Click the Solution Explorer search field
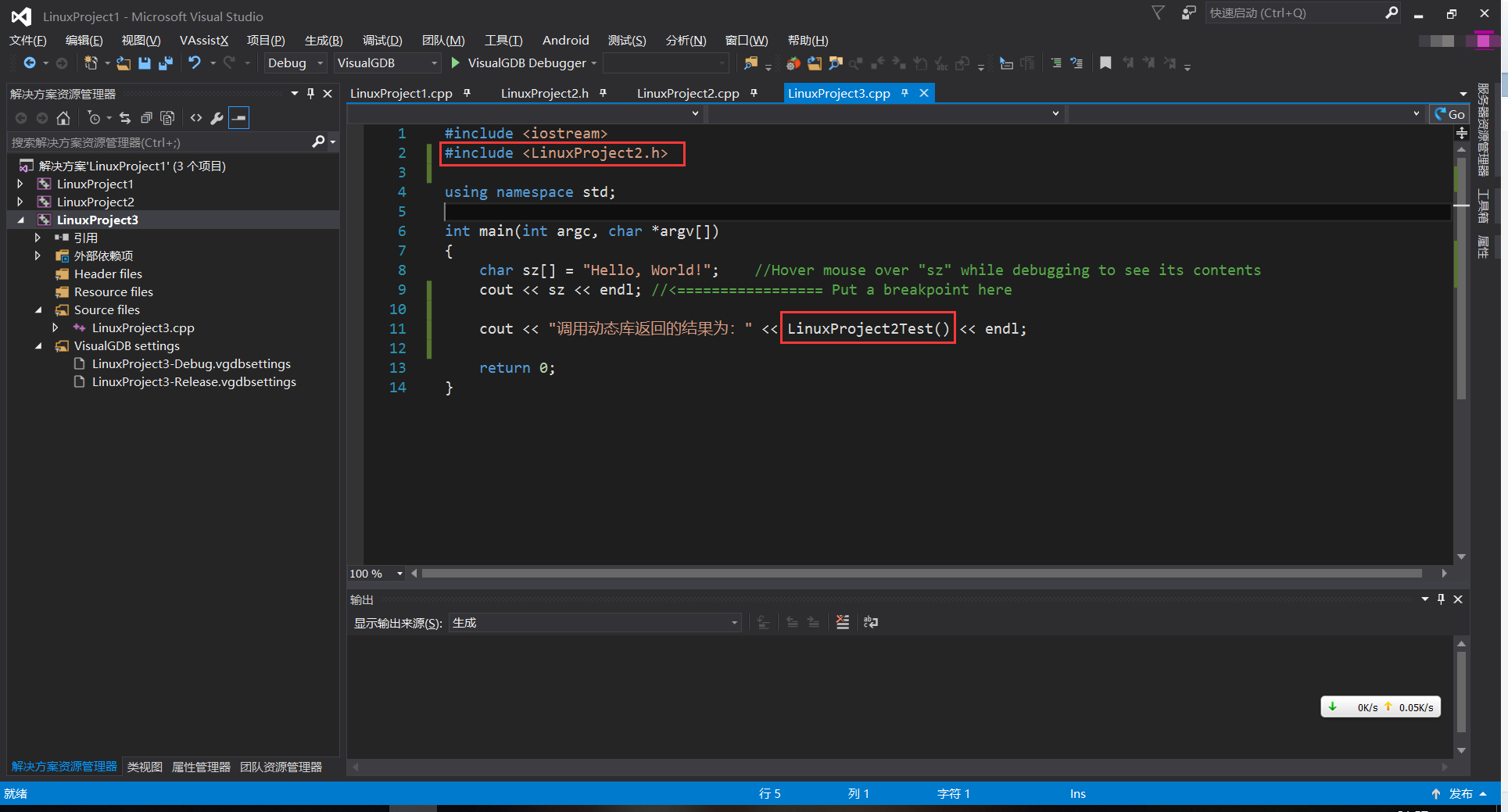 point(159,142)
